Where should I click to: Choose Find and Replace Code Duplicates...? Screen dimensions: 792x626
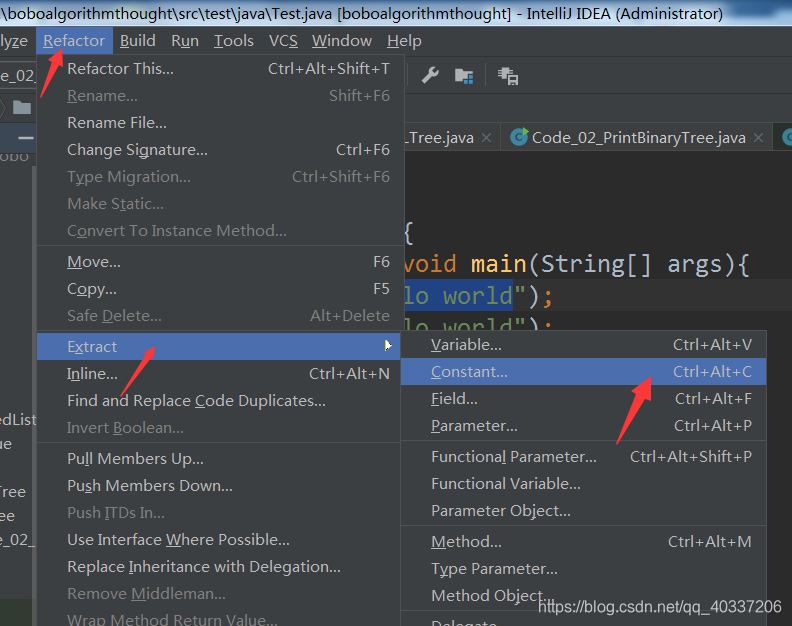(219, 401)
